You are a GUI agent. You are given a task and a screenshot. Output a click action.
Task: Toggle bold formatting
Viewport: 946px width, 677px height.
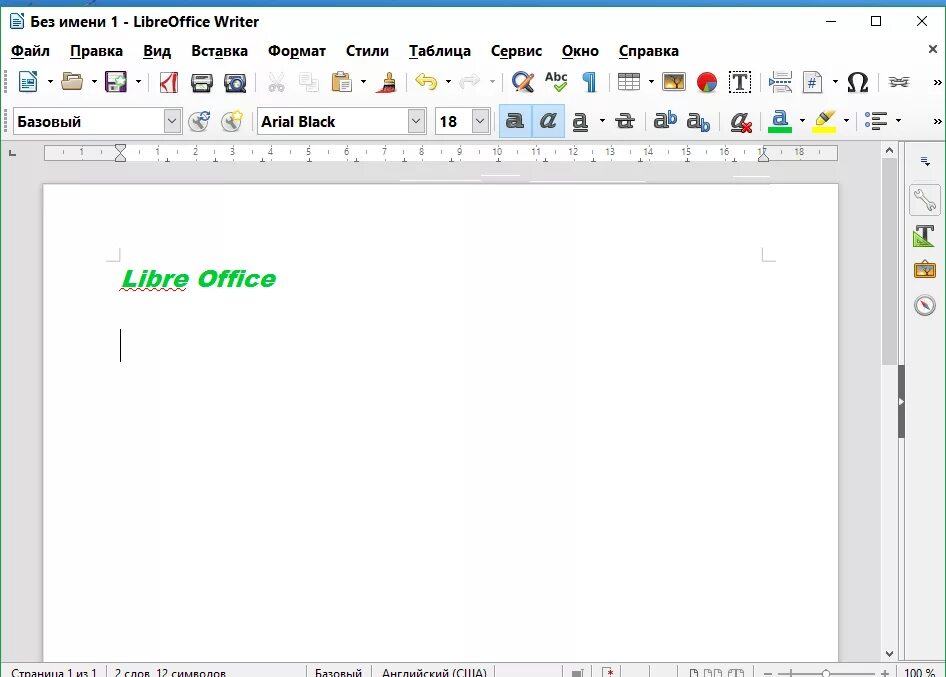point(515,121)
